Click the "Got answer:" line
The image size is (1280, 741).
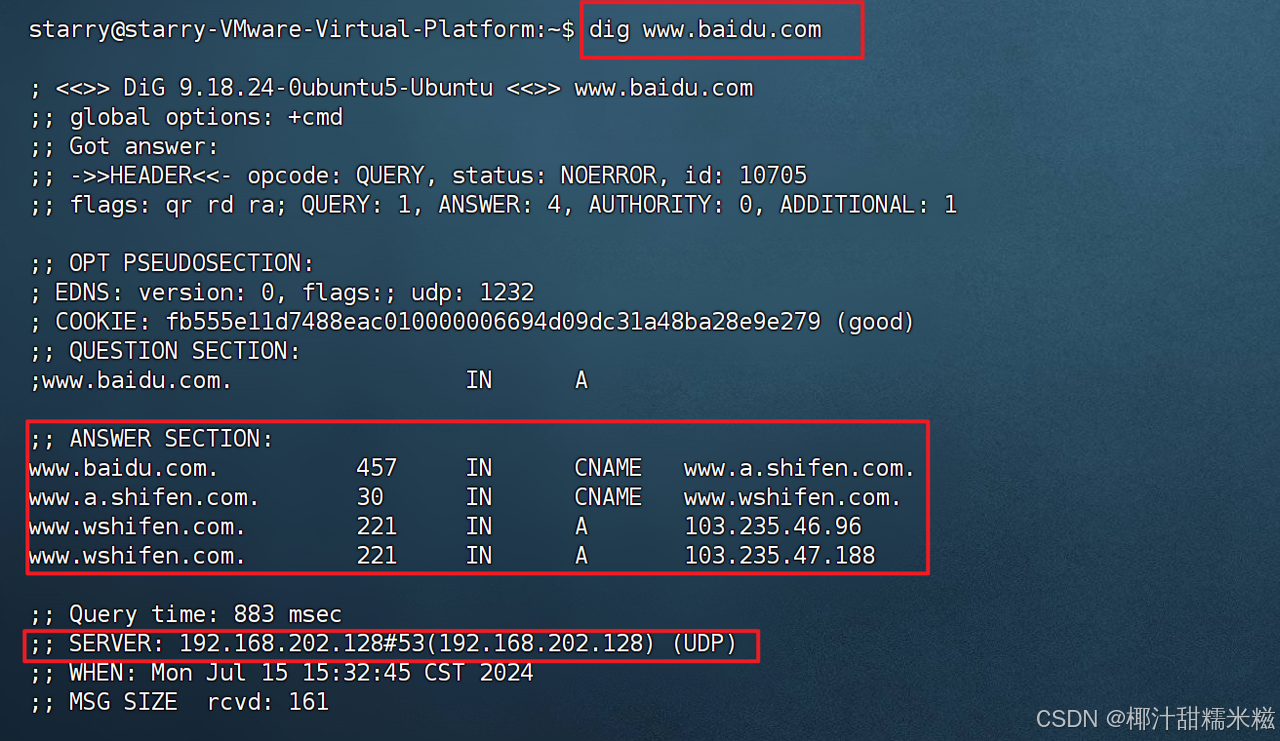124,147
